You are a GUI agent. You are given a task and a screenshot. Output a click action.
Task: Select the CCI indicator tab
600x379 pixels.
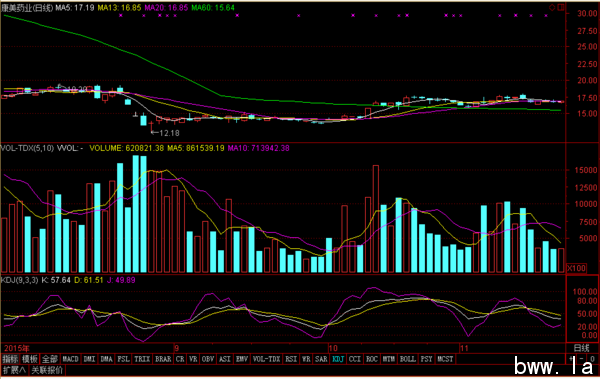click(x=355, y=359)
